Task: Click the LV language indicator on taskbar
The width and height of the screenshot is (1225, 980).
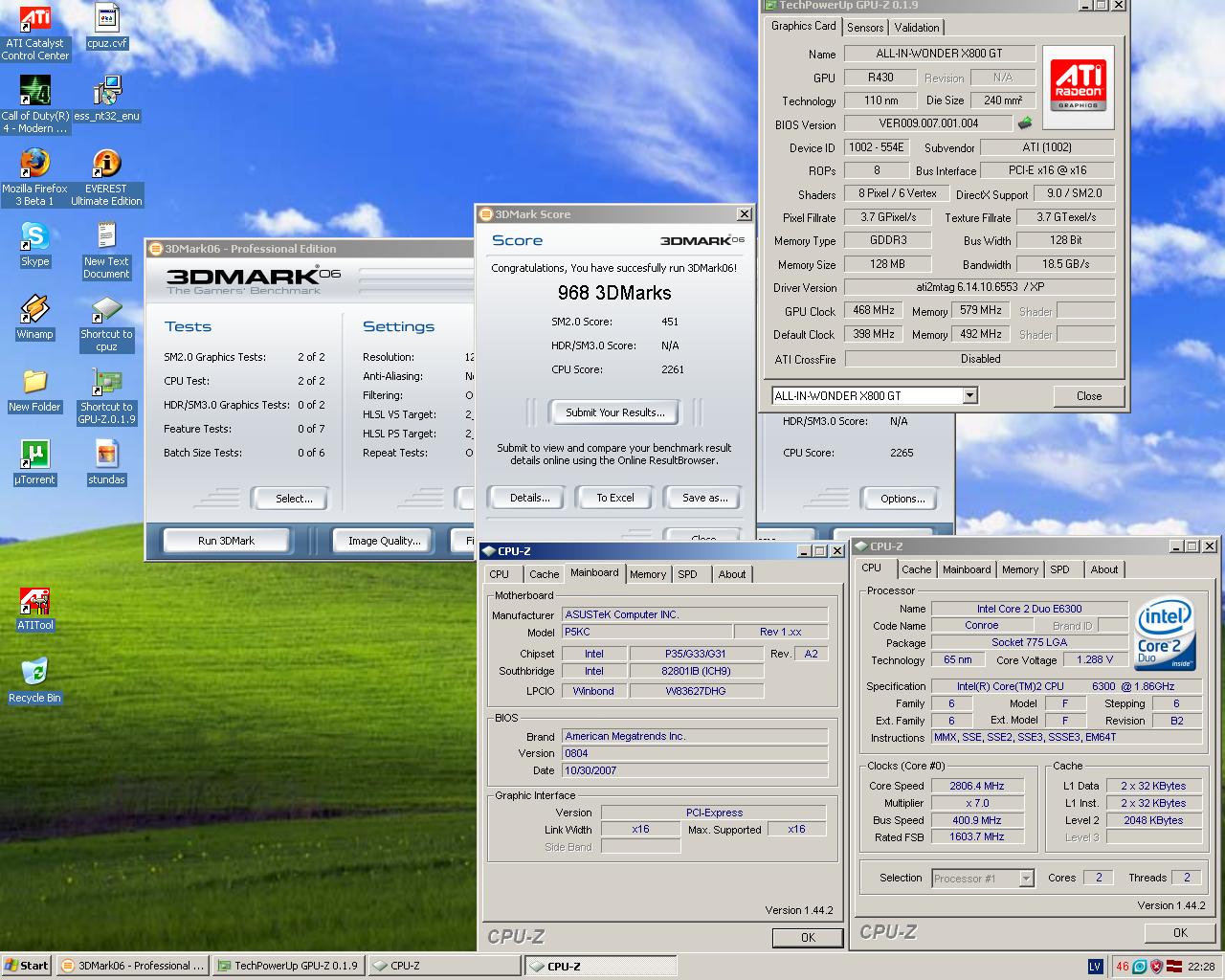Action: tap(1096, 966)
